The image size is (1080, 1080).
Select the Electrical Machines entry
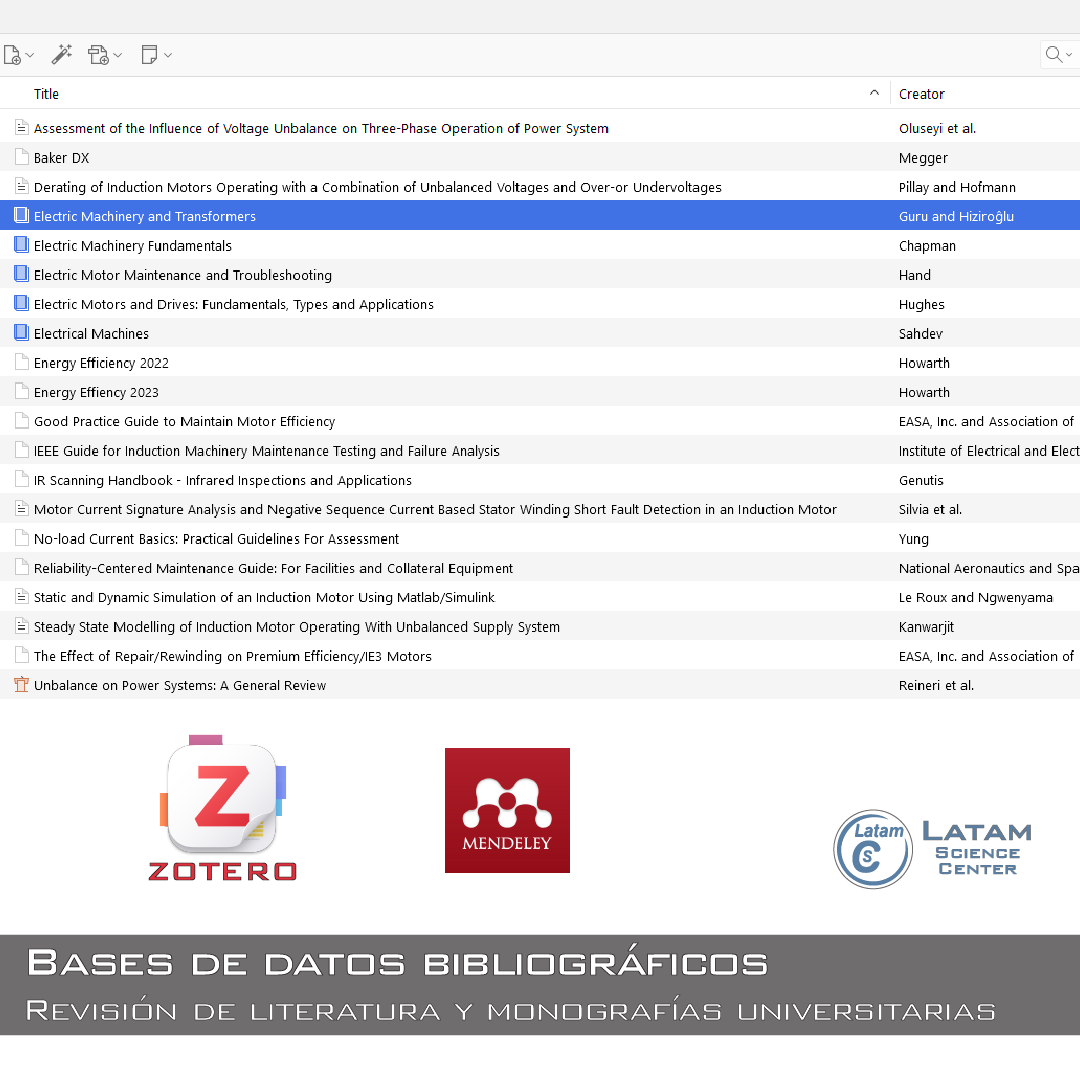[91, 334]
